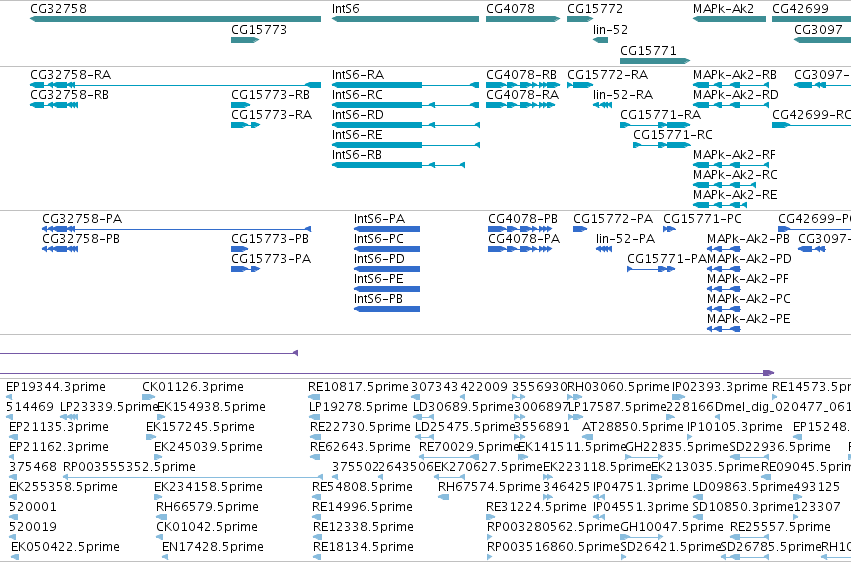
Task: Click EST CK01126.3prime
Action: [x=149, y=397]
